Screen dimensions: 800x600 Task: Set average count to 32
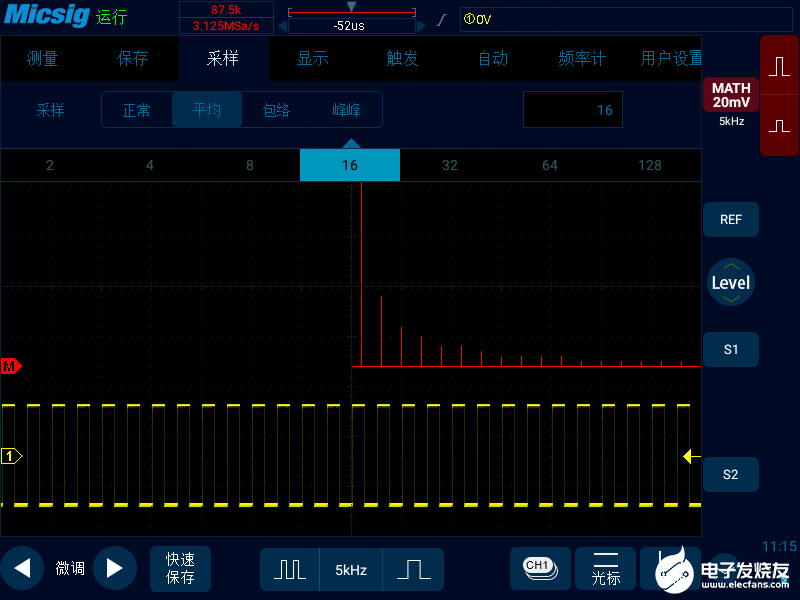click(450, 165)
